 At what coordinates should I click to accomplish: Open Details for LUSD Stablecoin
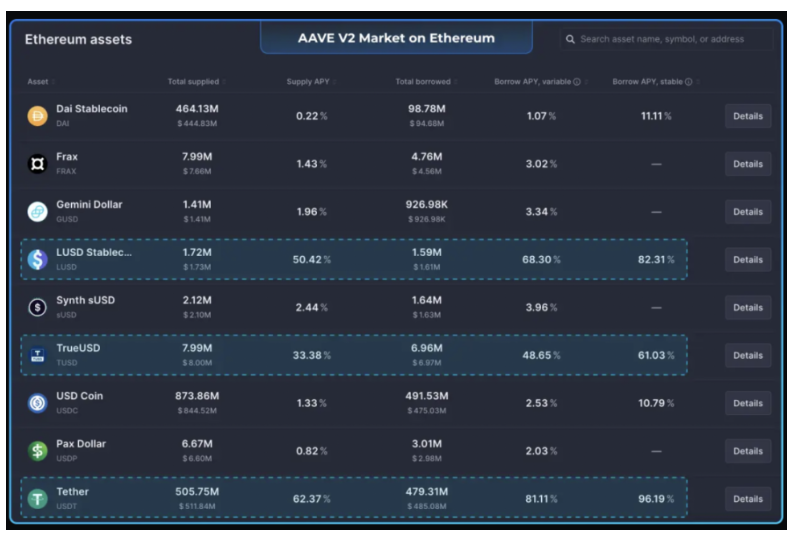coord(748,259)
